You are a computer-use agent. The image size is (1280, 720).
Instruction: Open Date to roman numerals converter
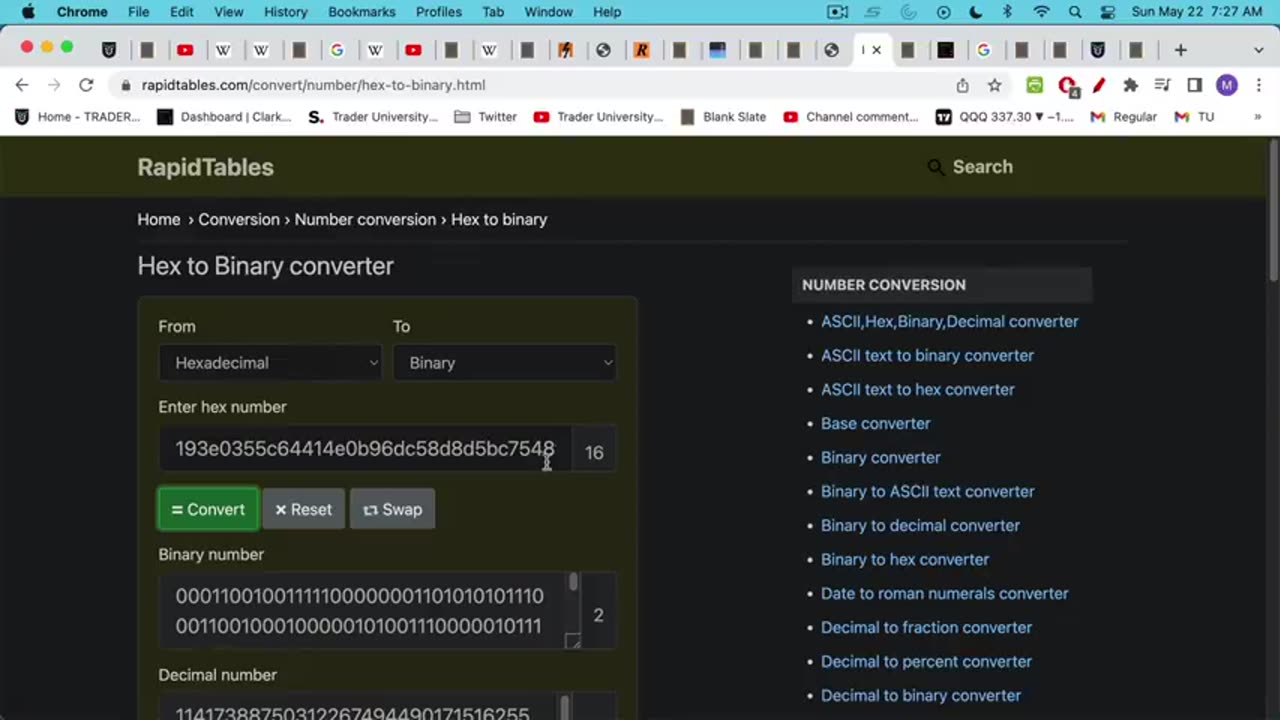point(945,593)
